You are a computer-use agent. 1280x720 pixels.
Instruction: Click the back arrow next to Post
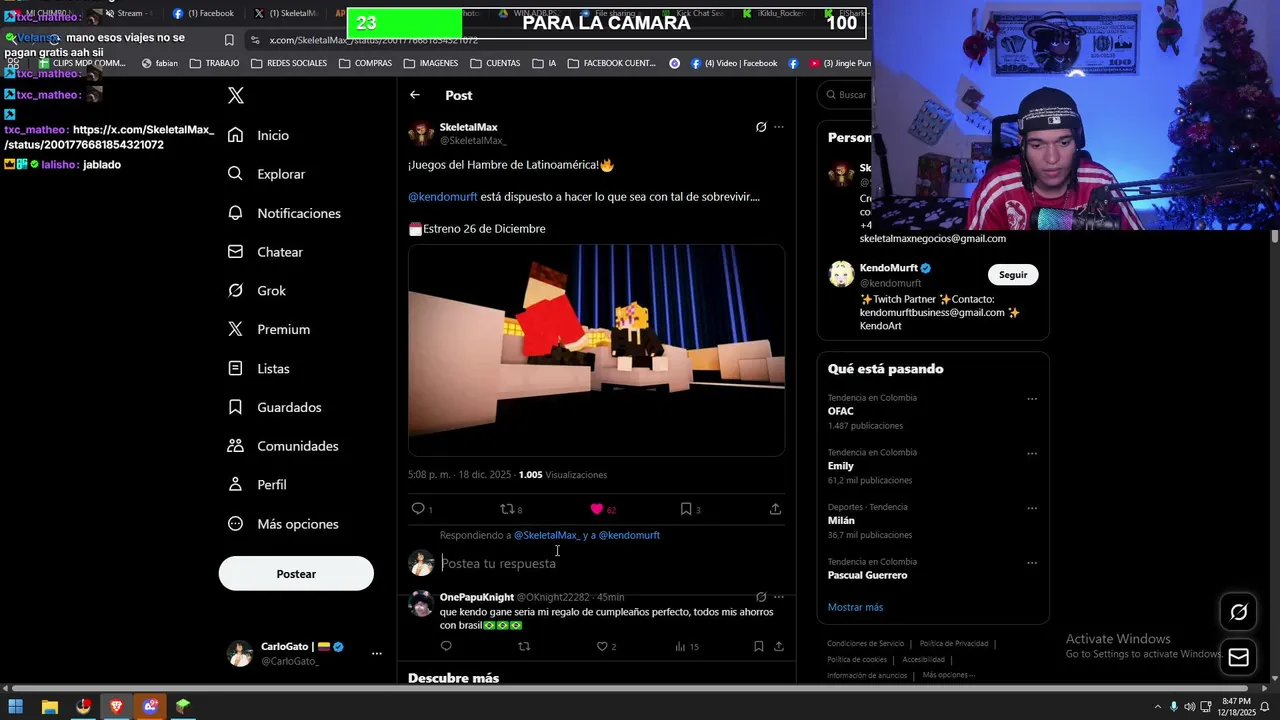415,95
